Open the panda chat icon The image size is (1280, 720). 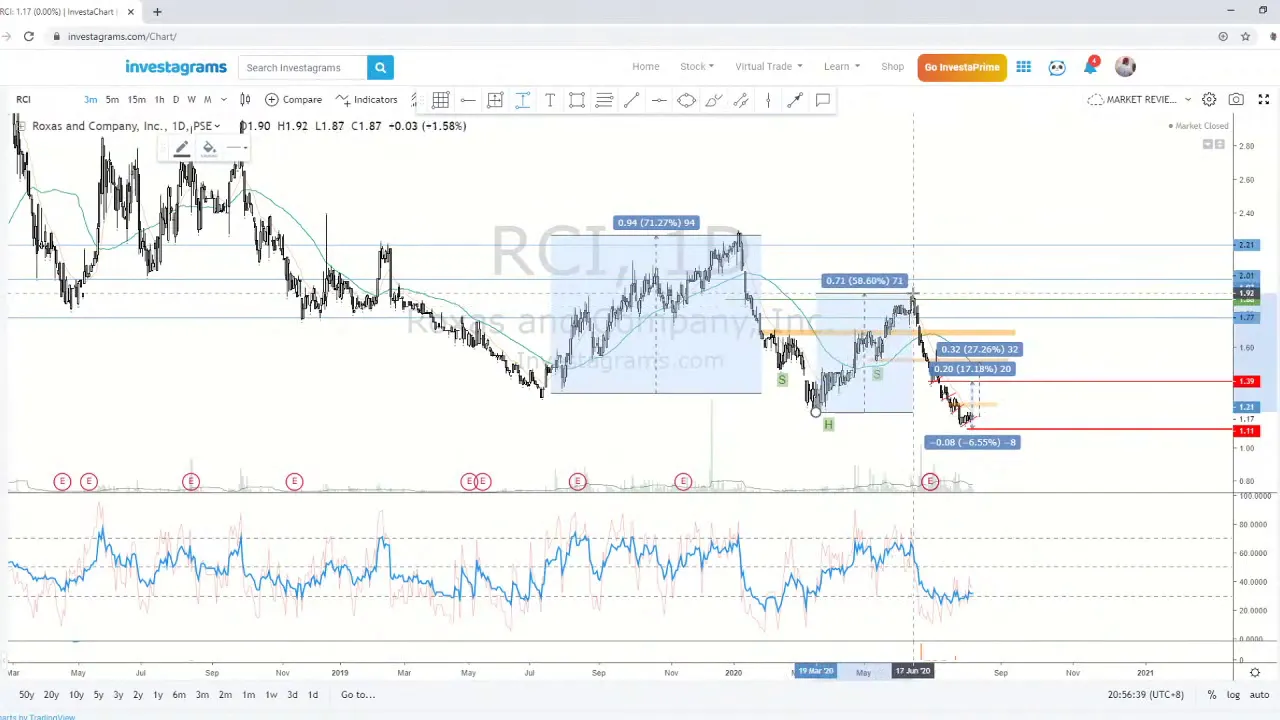[1057, 67]
